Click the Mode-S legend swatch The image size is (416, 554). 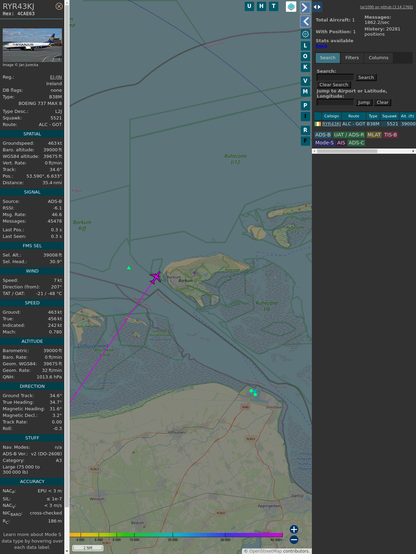324,143
